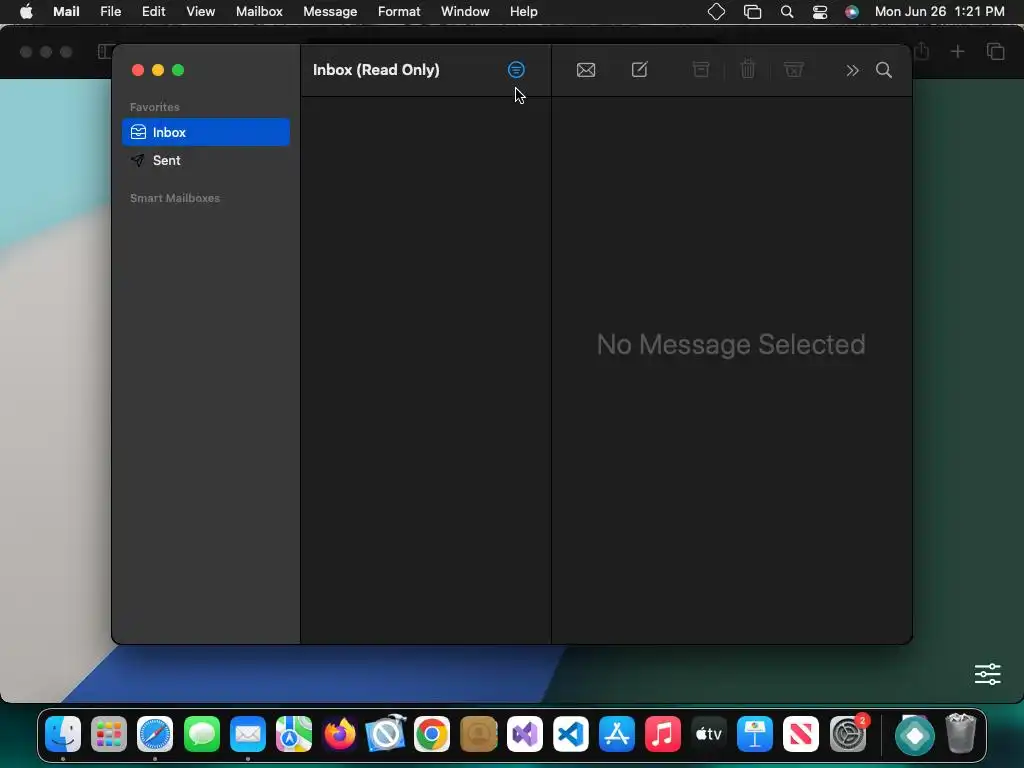
Task: Open Keynote from the Dock
Action: (755, 734)
